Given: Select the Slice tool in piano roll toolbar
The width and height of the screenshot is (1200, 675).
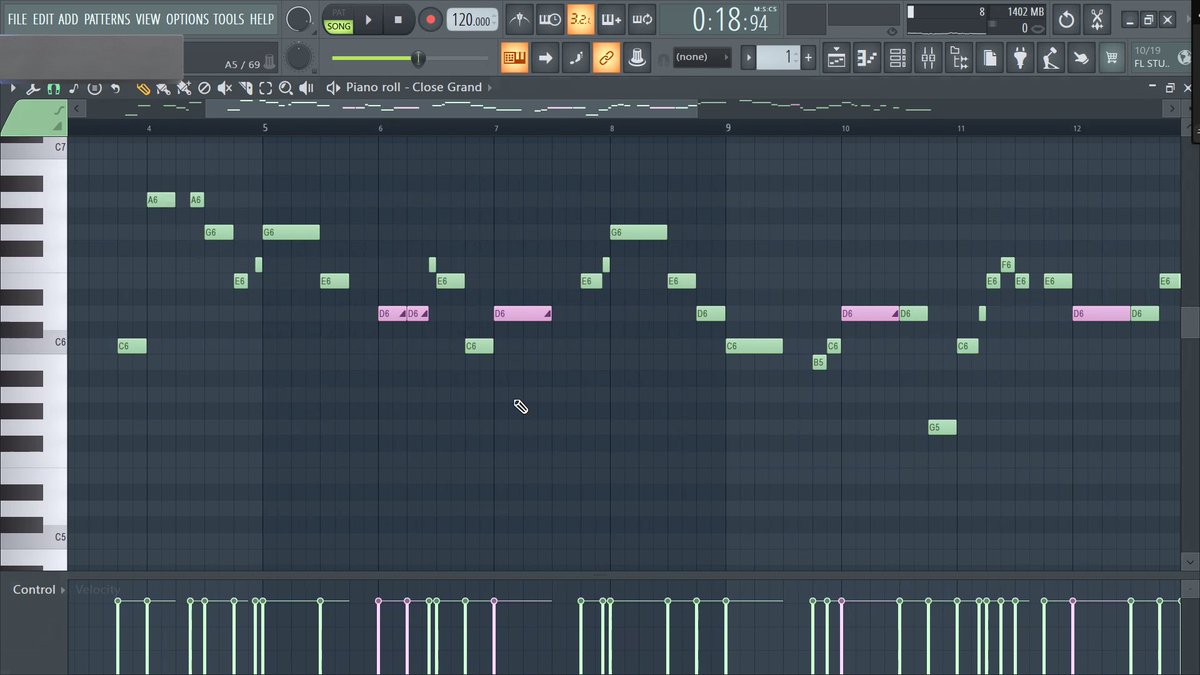Looking at the screenshot, I should click(246, 88).
